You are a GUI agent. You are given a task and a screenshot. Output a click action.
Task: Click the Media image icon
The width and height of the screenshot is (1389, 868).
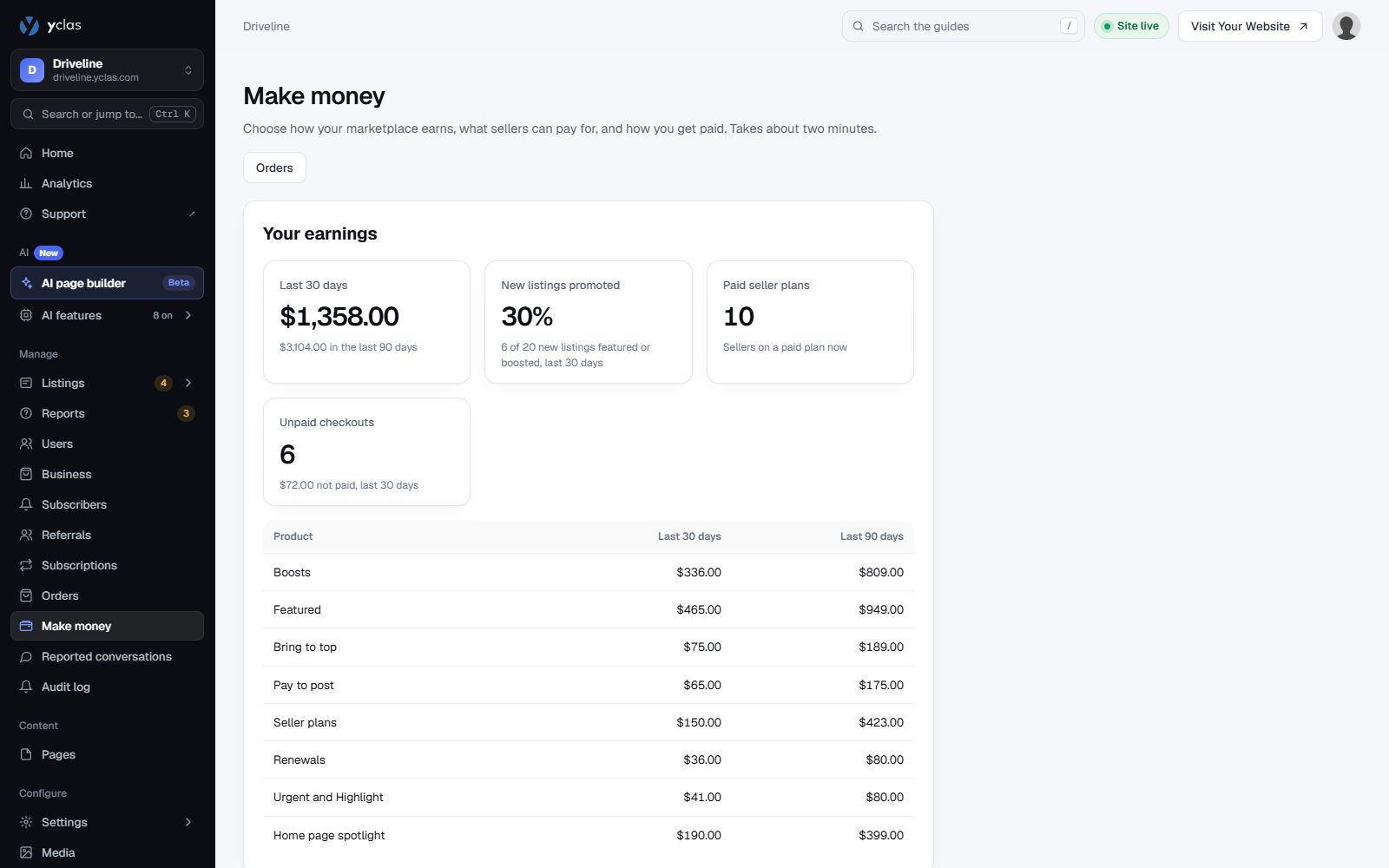coord(26,852)
